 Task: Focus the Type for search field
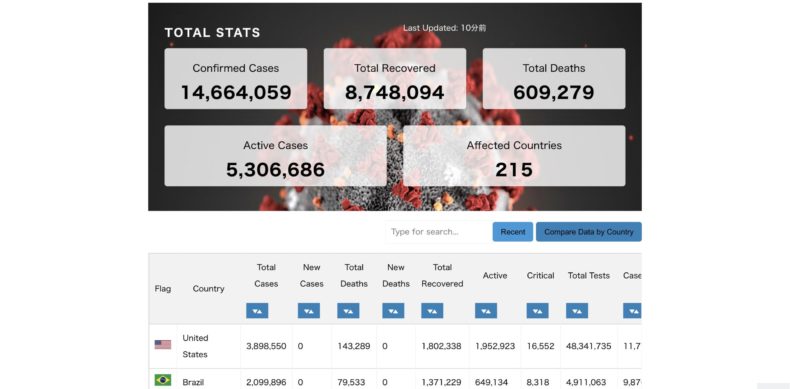tap(437, 232)
